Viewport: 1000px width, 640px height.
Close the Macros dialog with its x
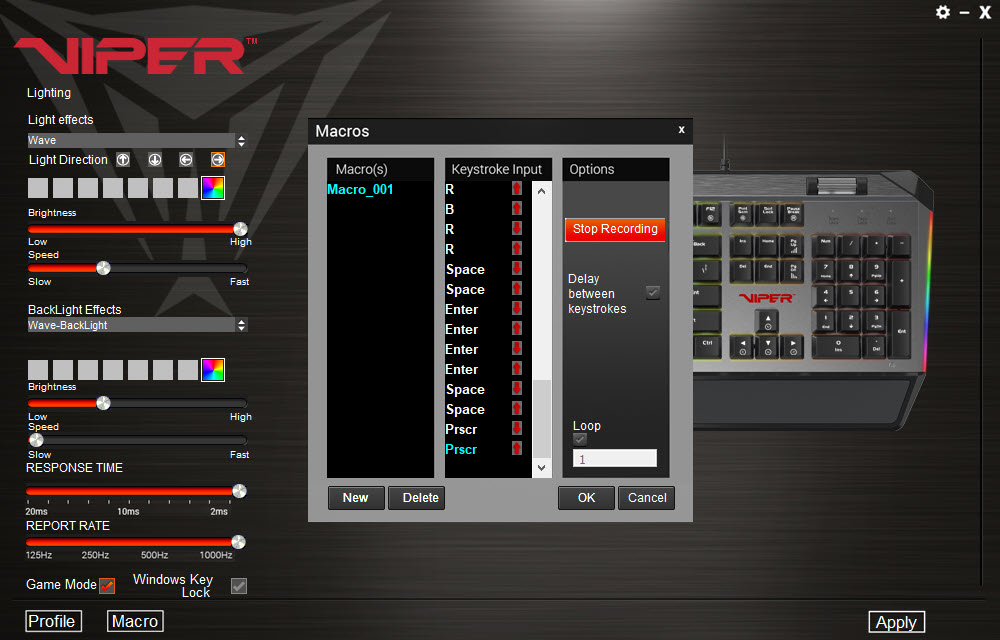pyautogui.click(x=681, y=130)
